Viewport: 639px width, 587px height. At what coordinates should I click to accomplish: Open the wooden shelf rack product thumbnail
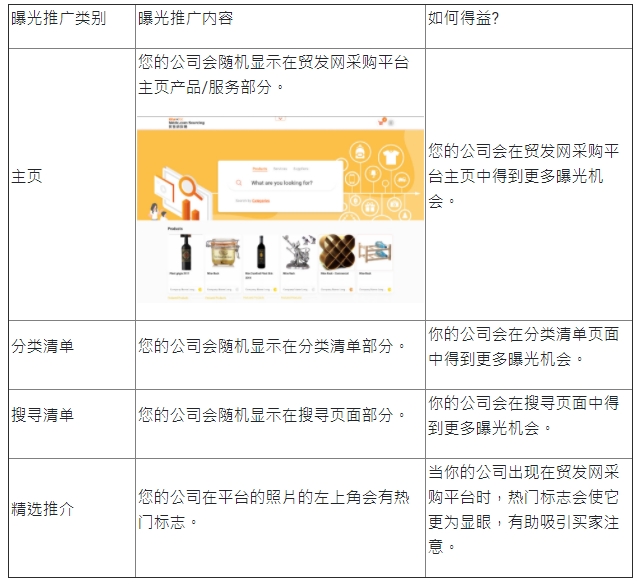click(x=375, y=252)
